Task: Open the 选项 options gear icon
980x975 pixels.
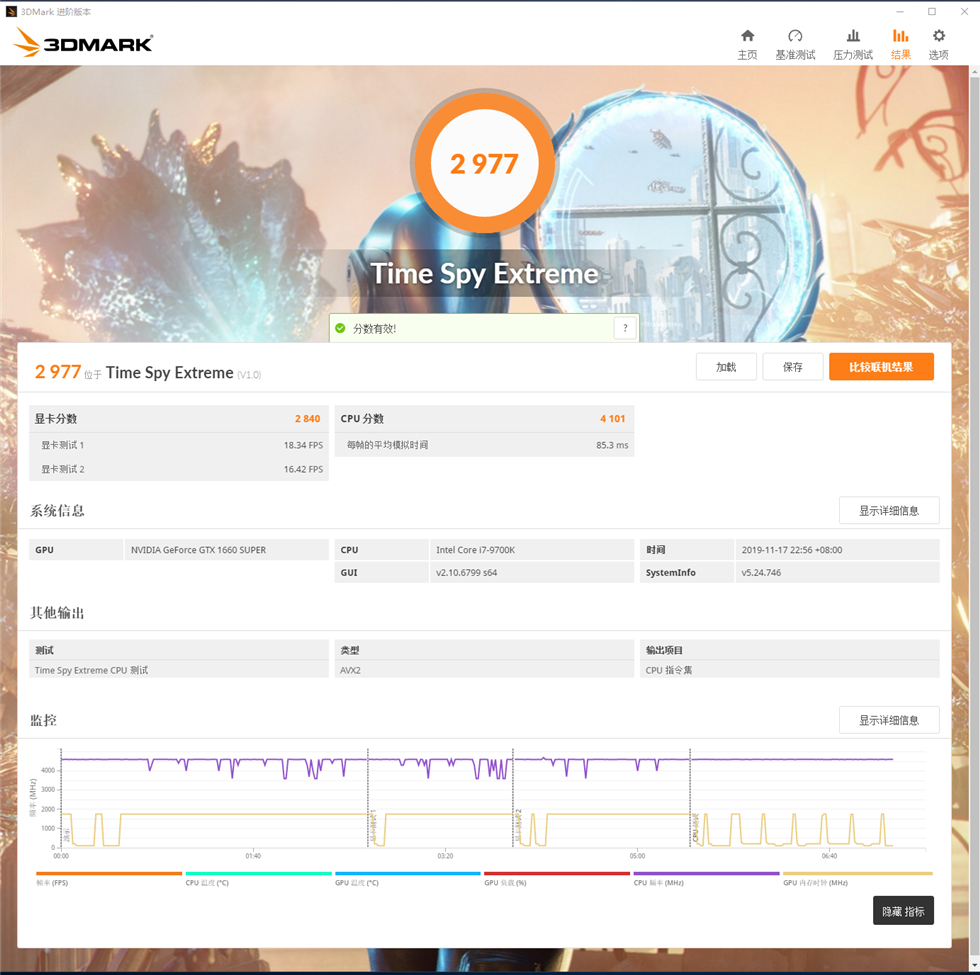Action: coord(938,43)
